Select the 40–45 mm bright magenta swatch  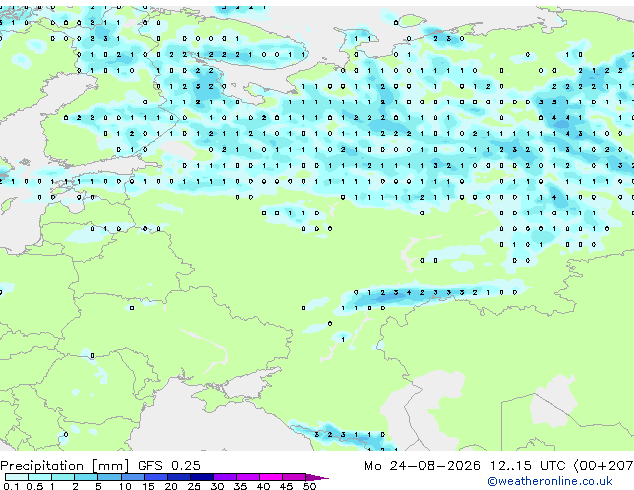(x=271, y=477)
